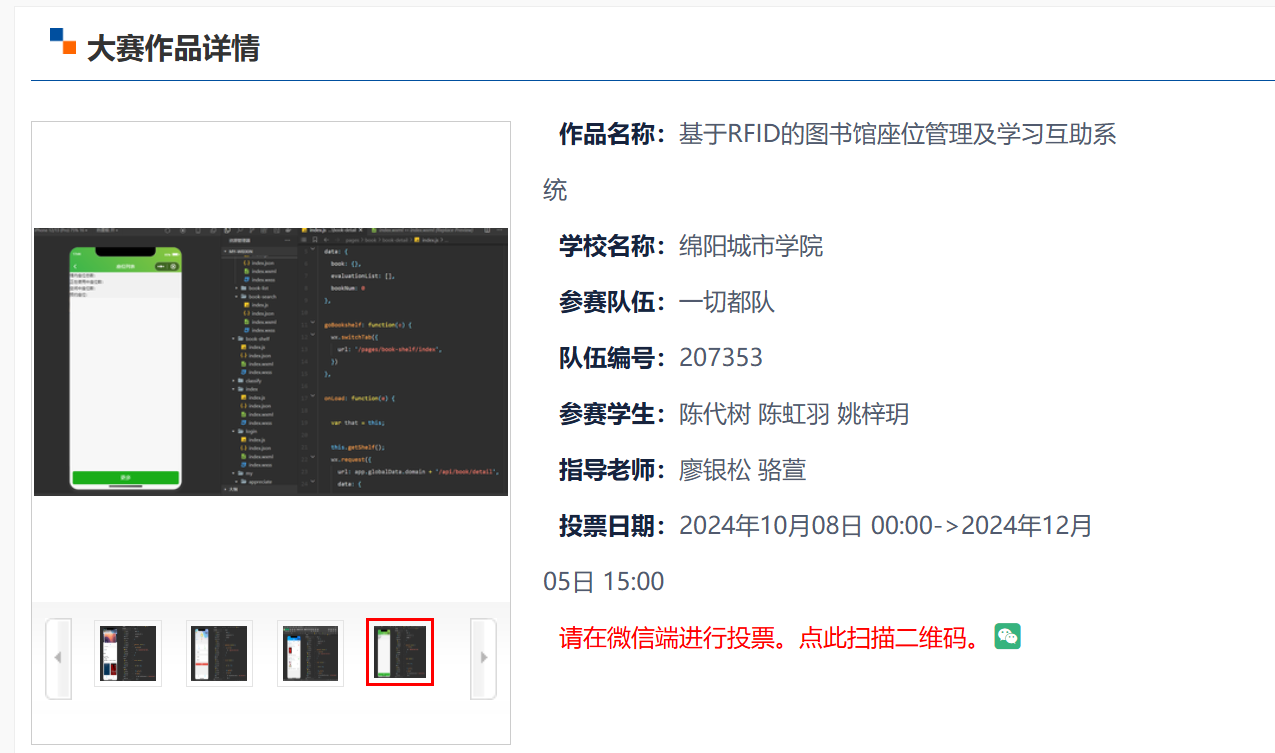
Task: Click the 大赛作品详情 heading
Action: pyautogui.click(x=173, y=48)
